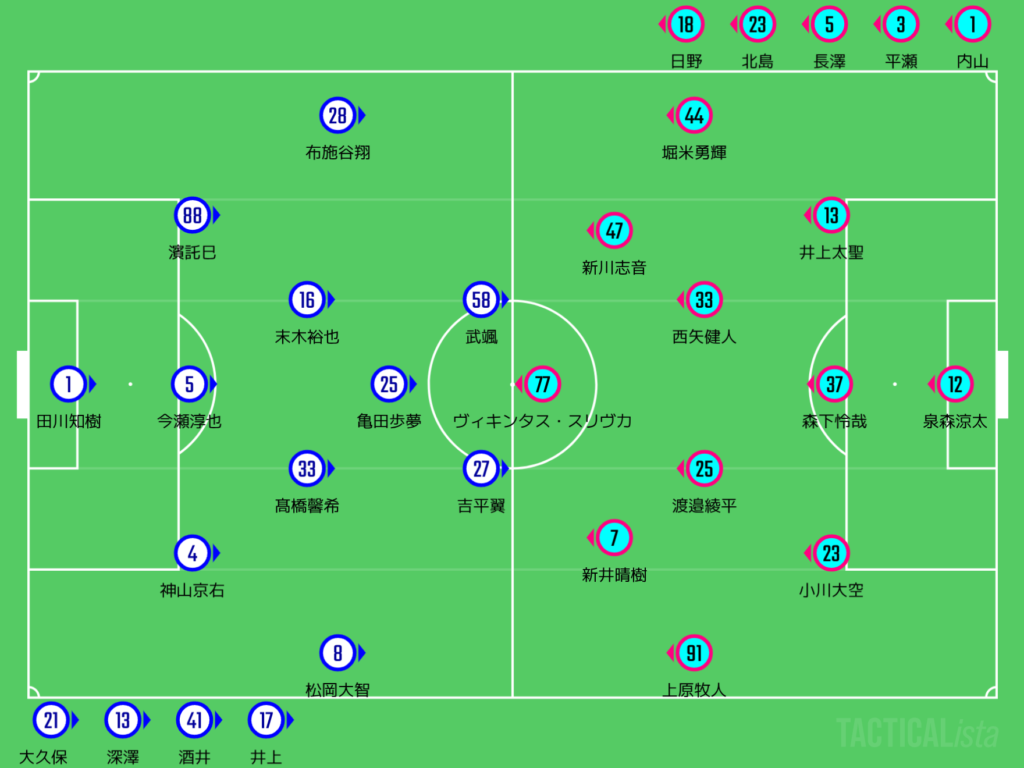
Task: Click the number 44 marker for 堀米勇輝
Action: (694, 116)
